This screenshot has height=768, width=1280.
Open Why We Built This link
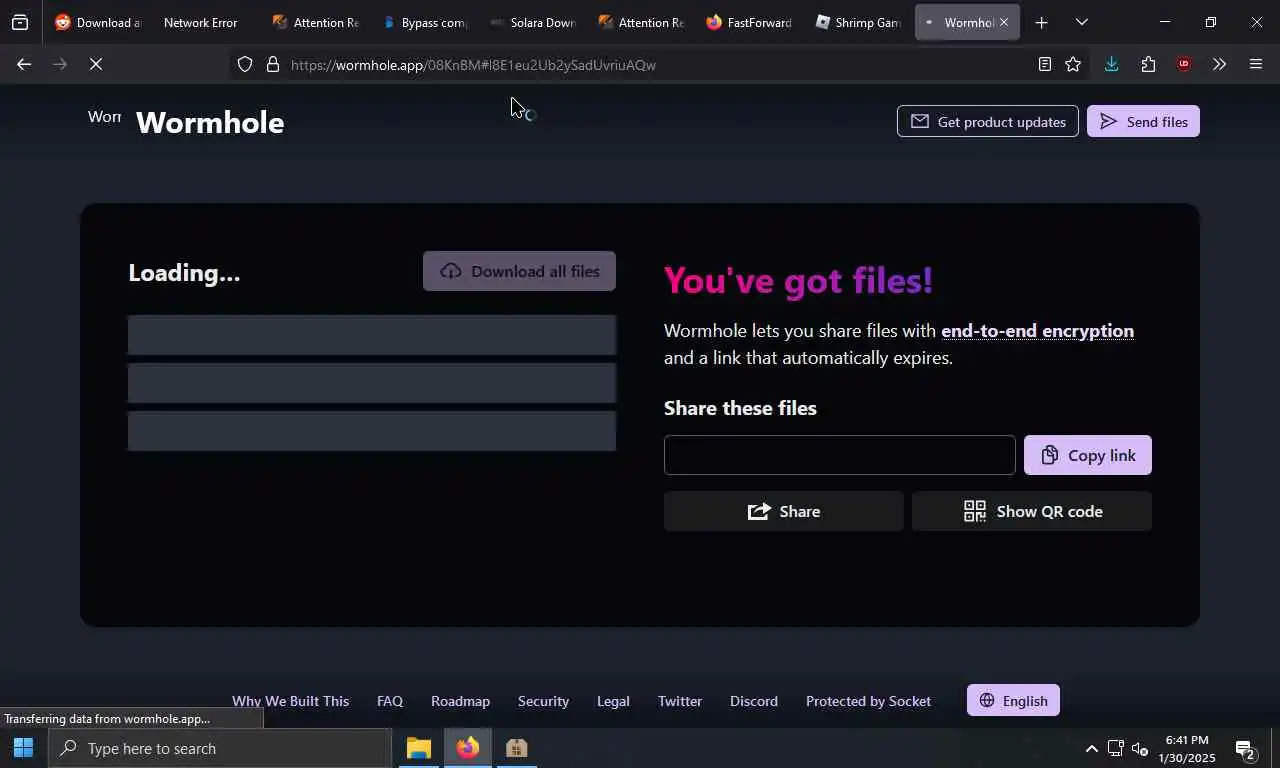[x=290, y=701]
